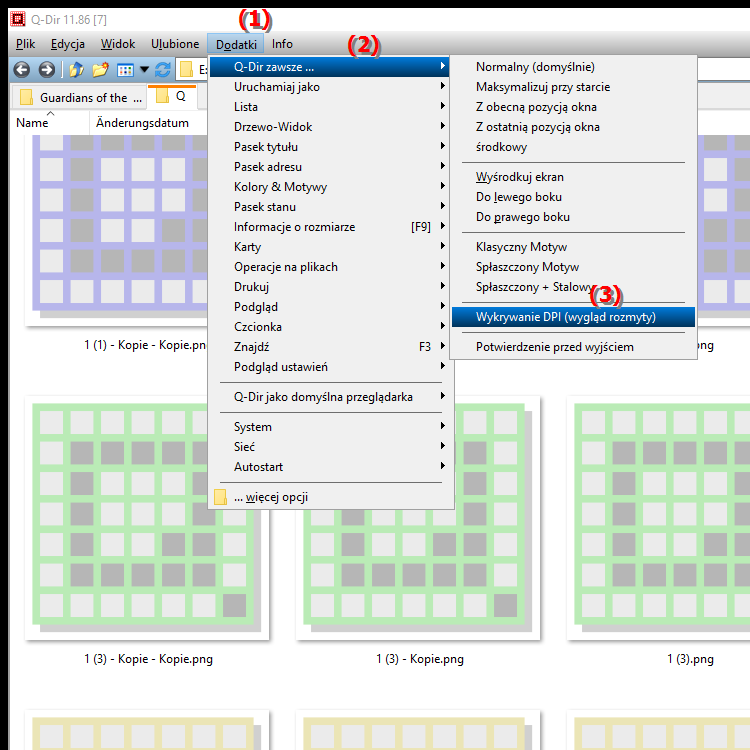750x750 pixels.
Task: Click the folder-up navigation icon
Action: 76,70
